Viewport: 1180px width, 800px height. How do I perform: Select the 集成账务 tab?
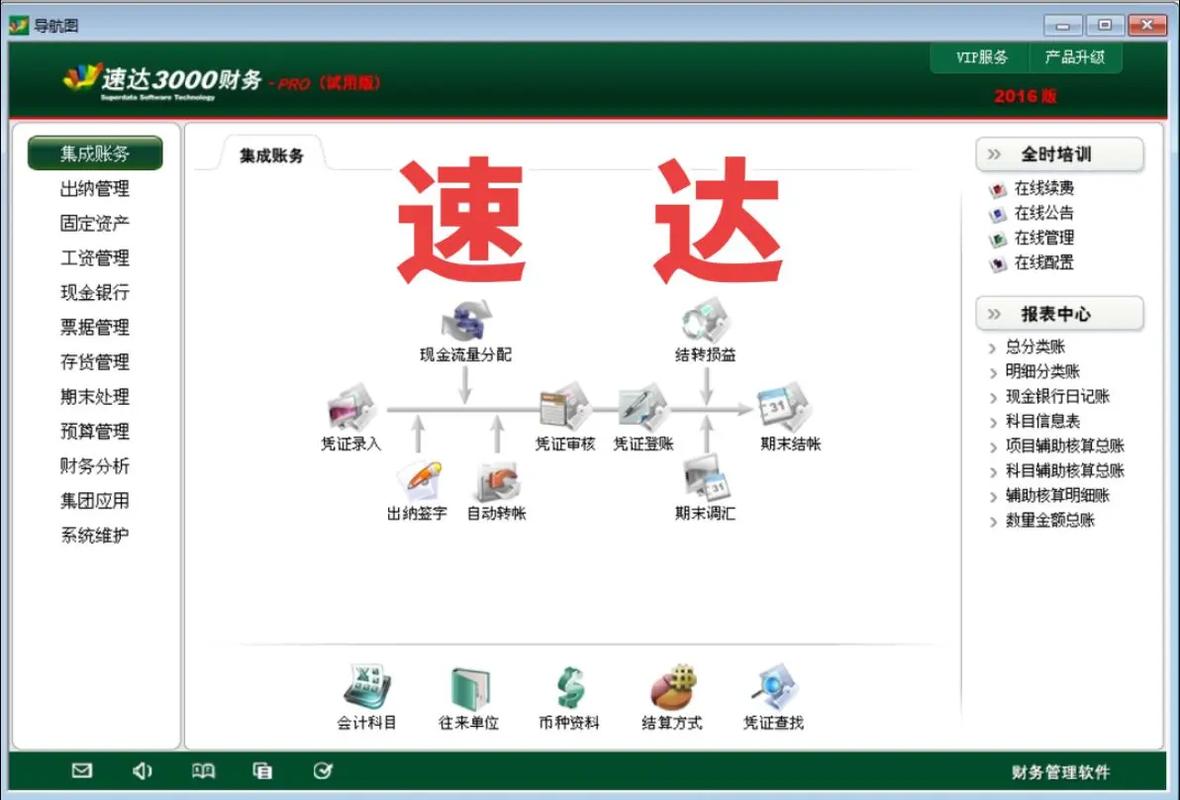click(x=271, y=156)
